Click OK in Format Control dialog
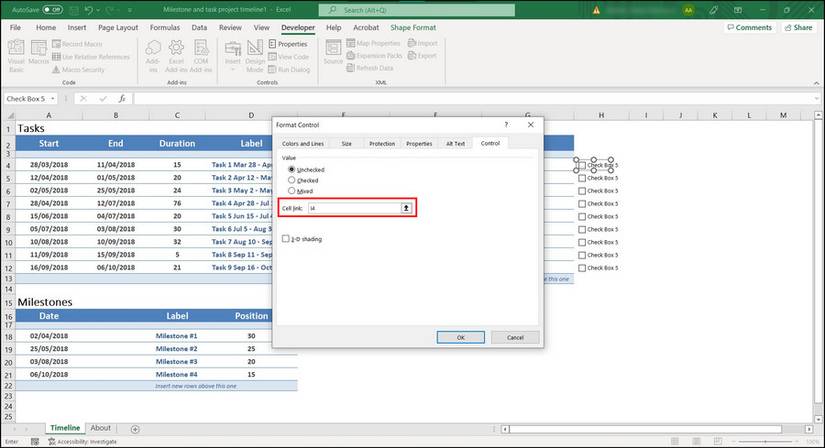The image size is (825, 448). click(460, 337)
